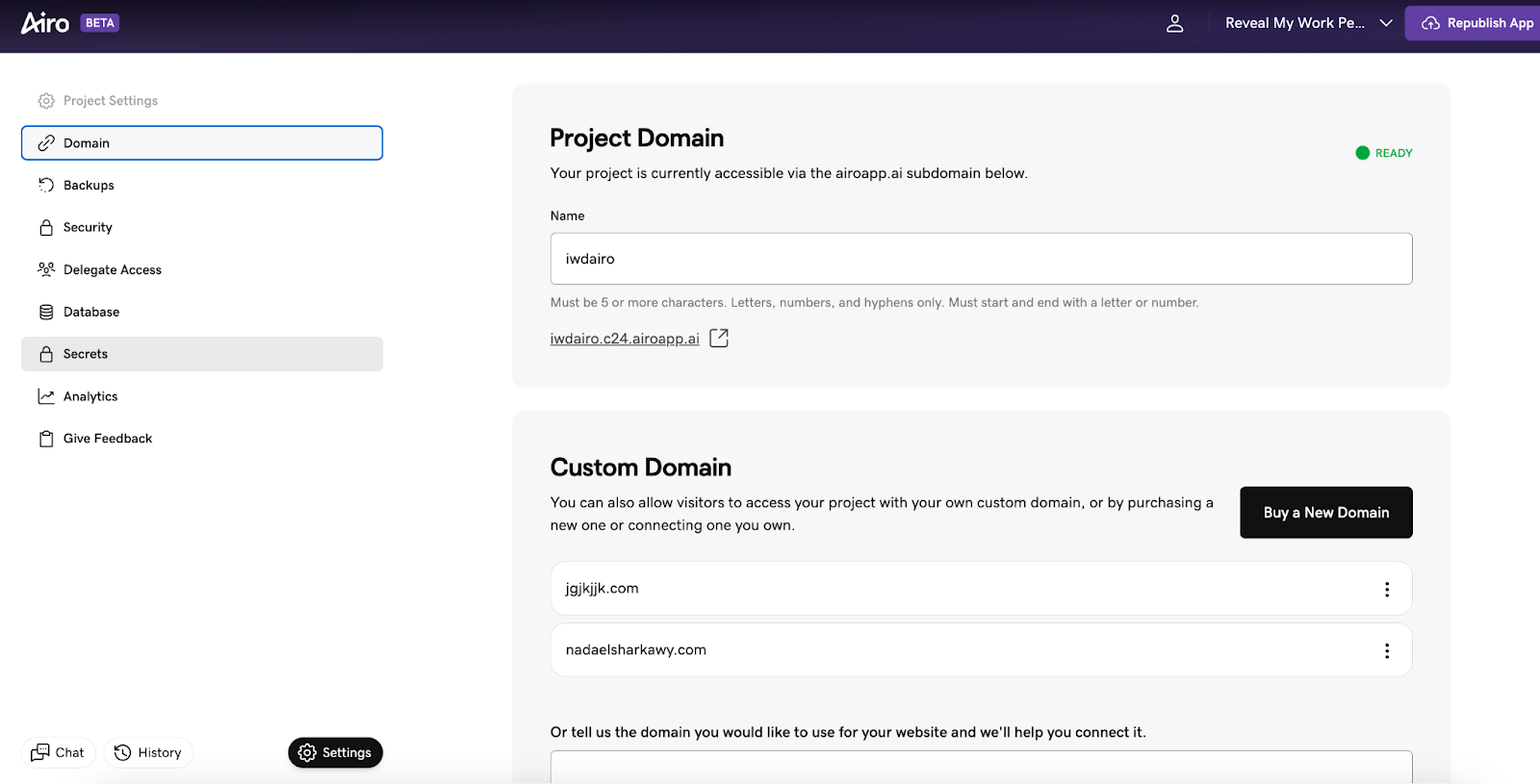Viewport: 1540px width, 784px height.
Task: Click the Project Settings heading in the sidebar
Action: [98, 101]
